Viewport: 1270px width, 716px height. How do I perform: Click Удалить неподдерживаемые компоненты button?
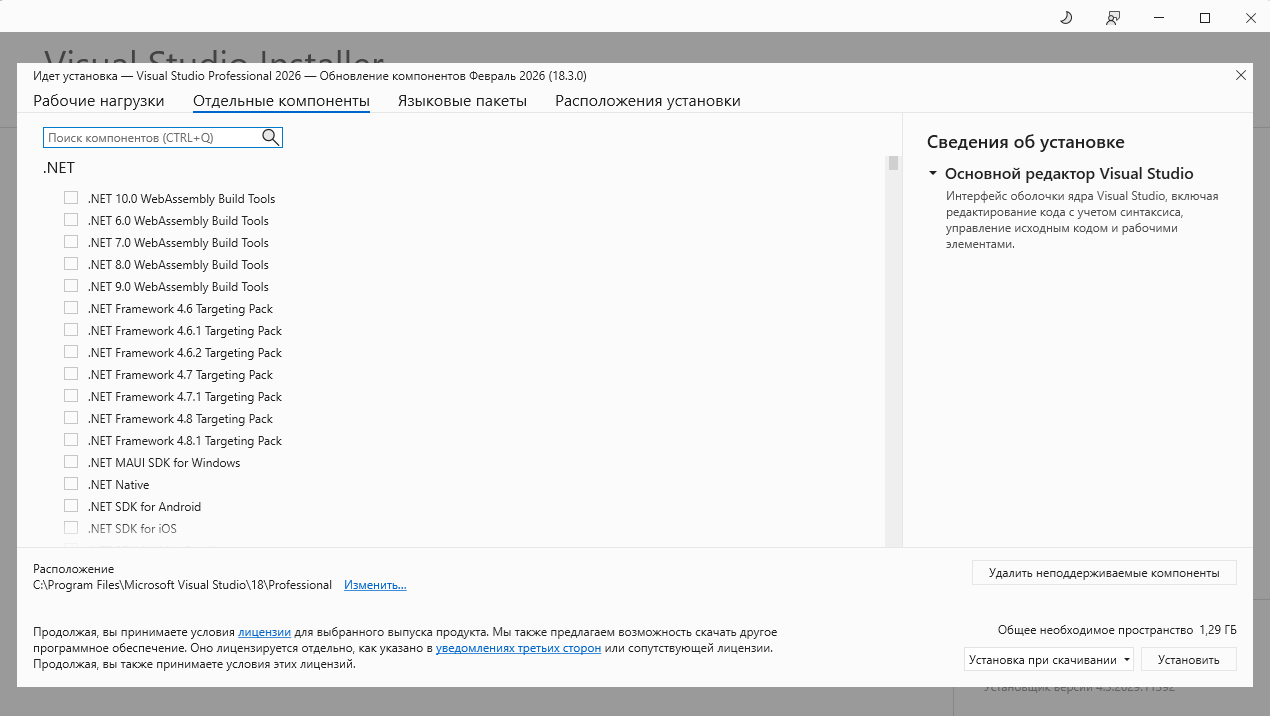tap(1104, 573)
